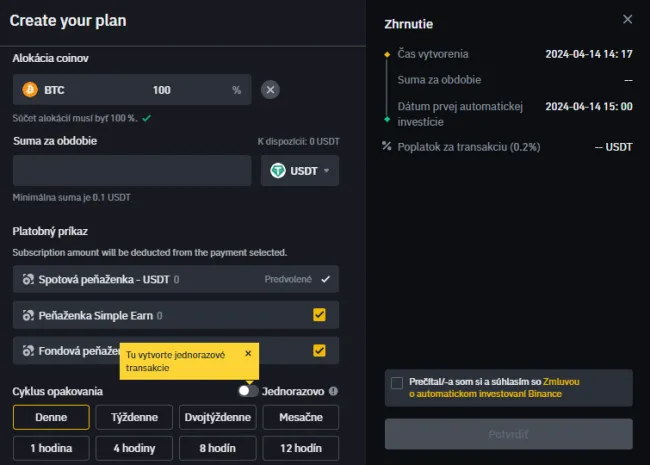Click the Peňaženka Simple Earn wallet icon
Viewport: 650px width, 465px height.
pyautogui.click(x=29, y=315)
